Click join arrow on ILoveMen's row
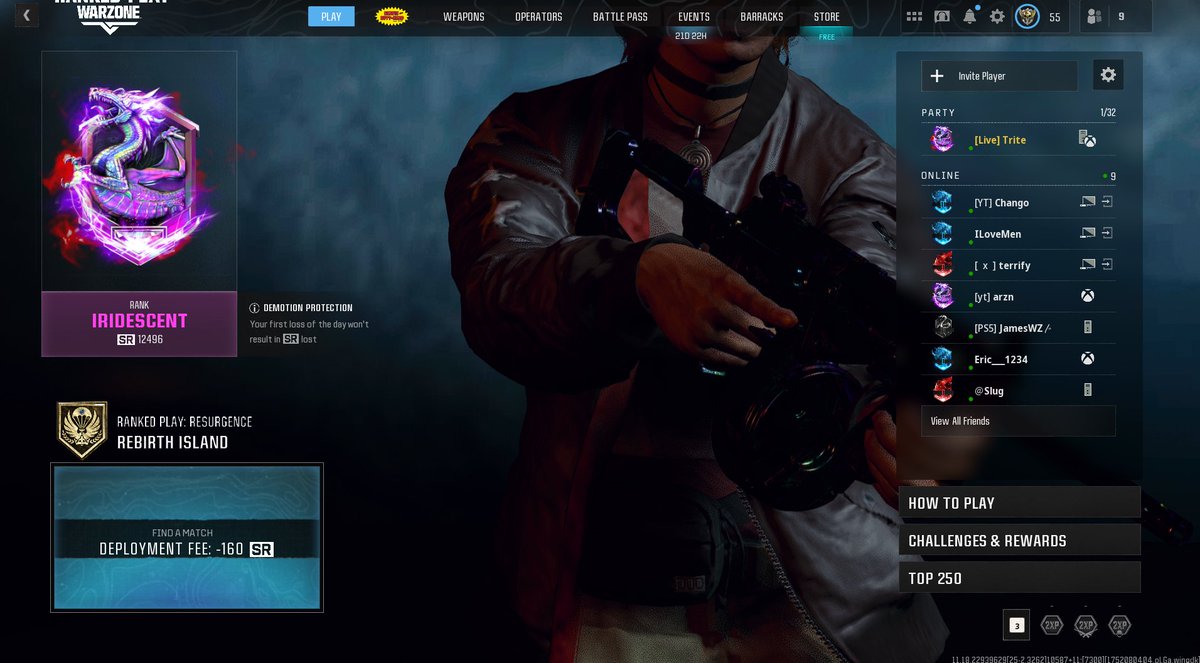 tap(1107, 234)
